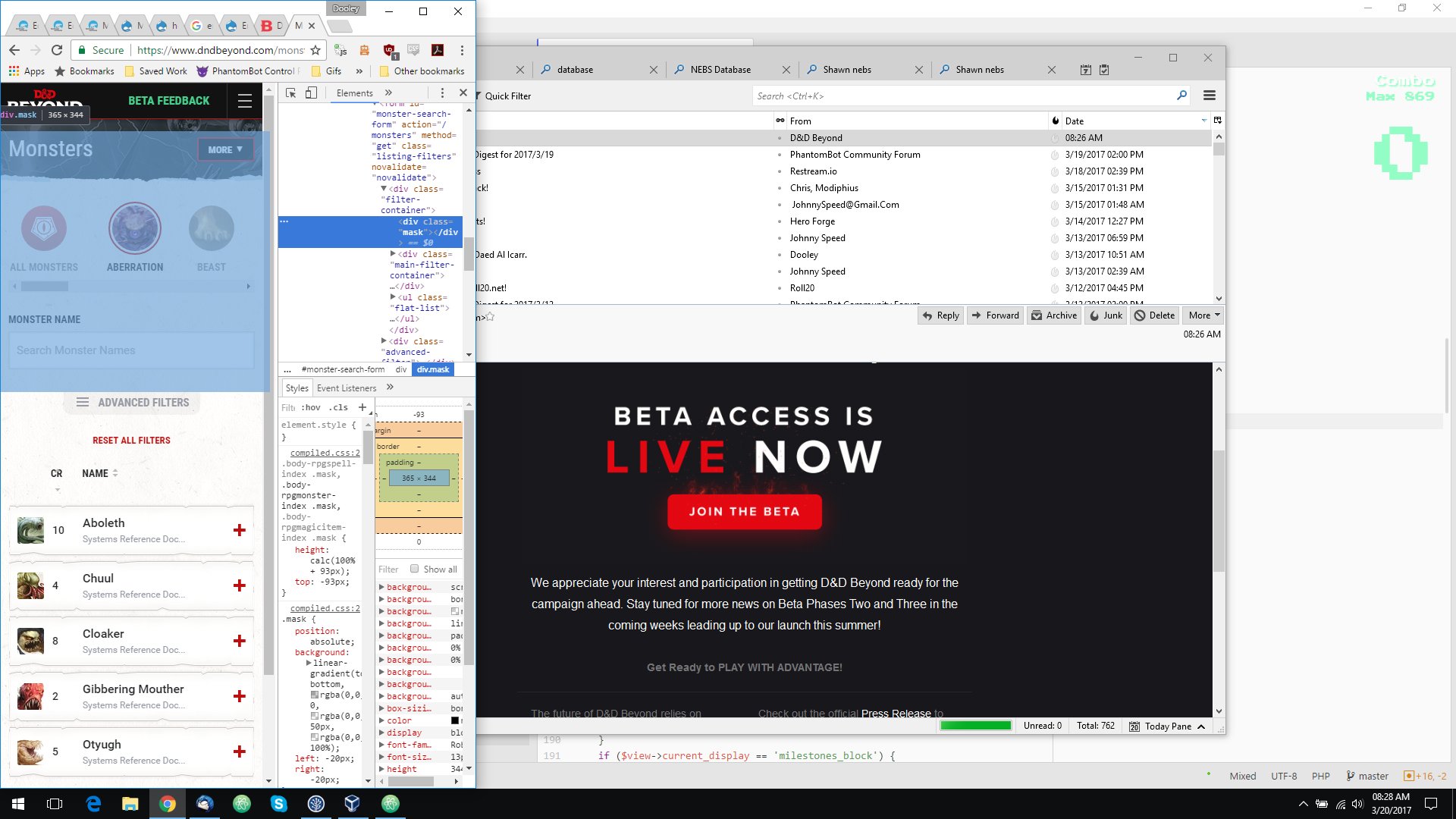Select div.mask breadcrumb in DevTools
1456x819 pixels.
click(433, 369)
